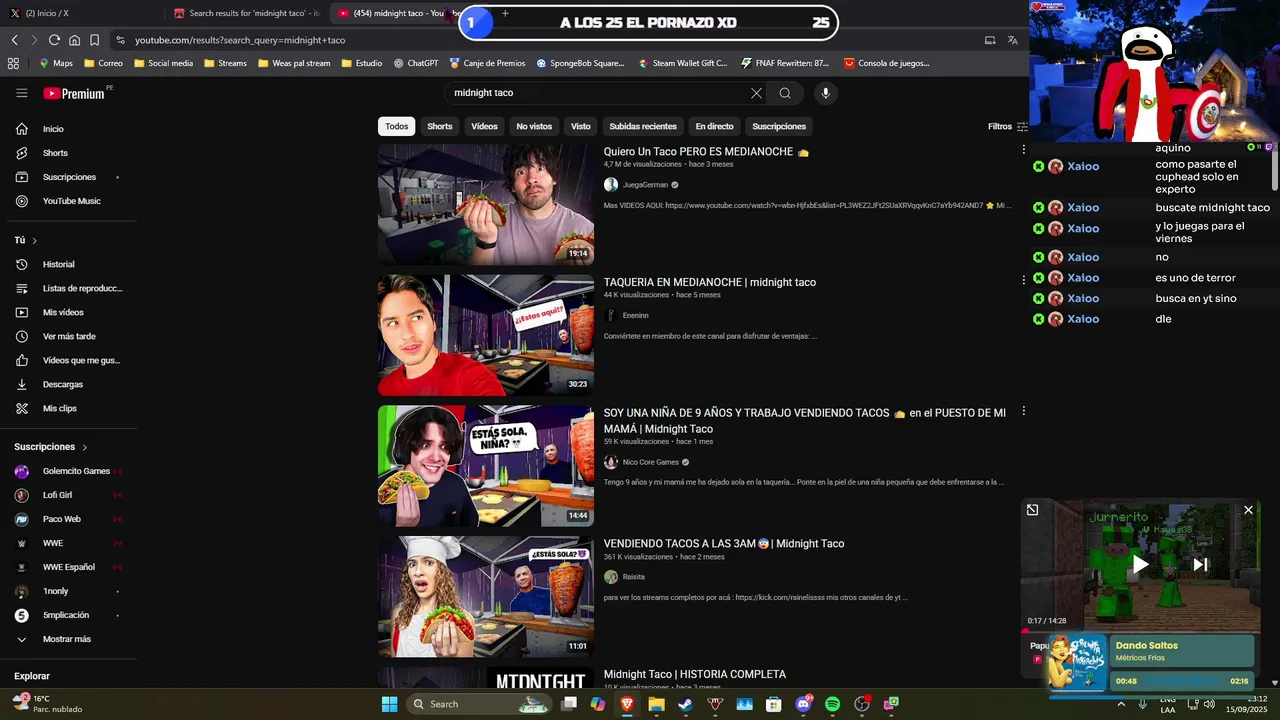The image size is (1280, 720).
Task: Open the ChatGPT bookmark
Action: (x=416, y=63)
